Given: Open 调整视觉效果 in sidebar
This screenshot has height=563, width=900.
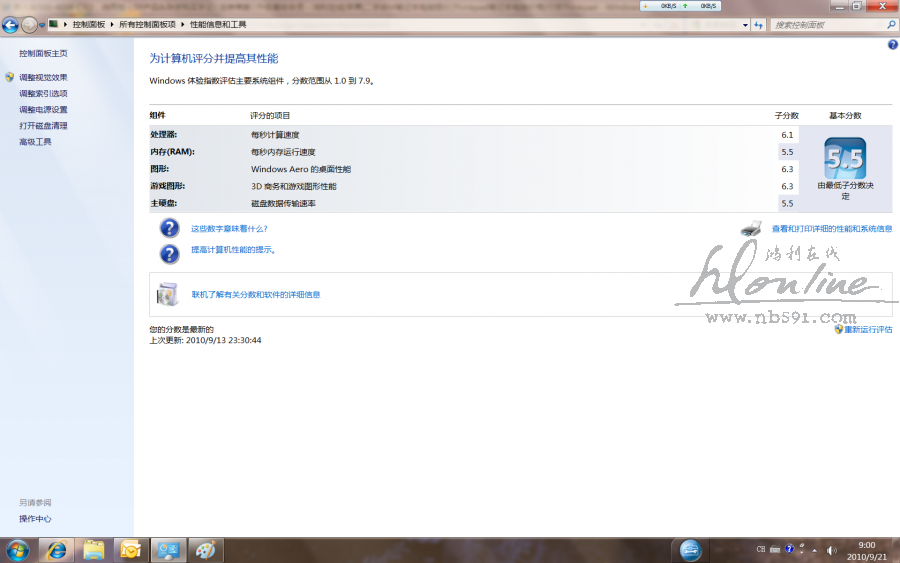Looking at the screenshot, I should 43,77.
